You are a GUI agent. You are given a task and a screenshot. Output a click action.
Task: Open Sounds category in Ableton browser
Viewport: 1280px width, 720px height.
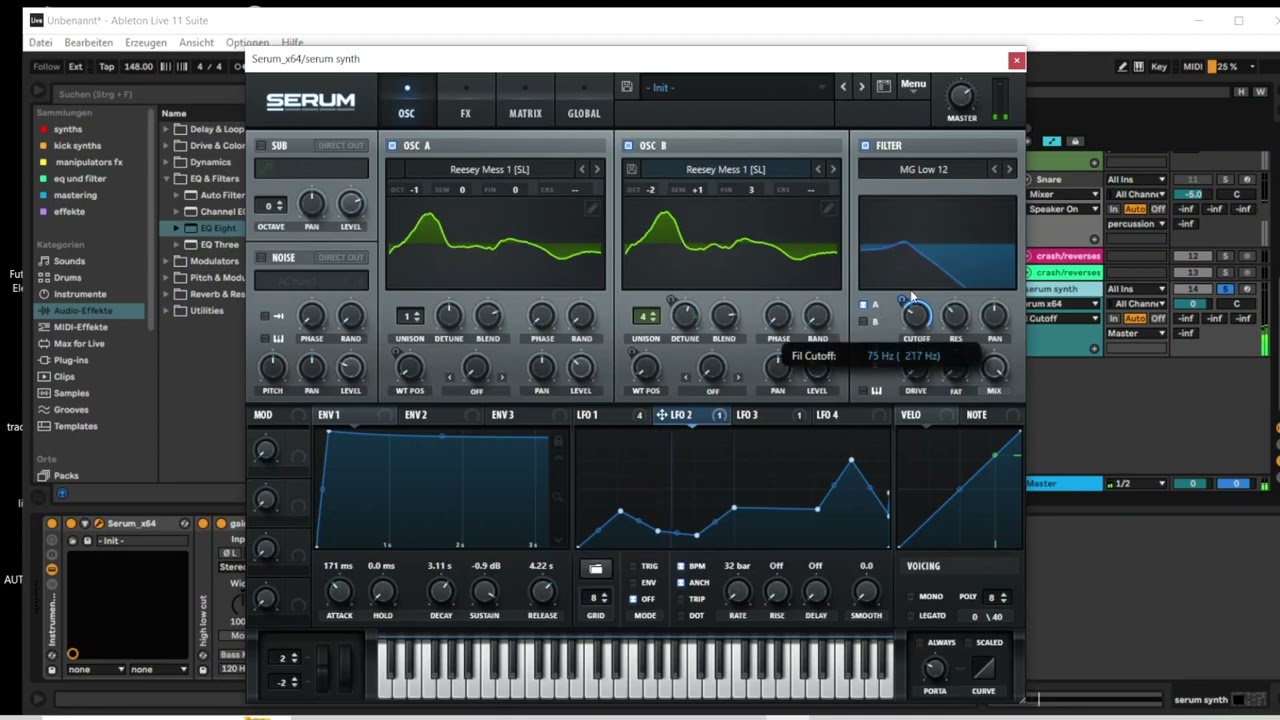[x=69, y=261]
